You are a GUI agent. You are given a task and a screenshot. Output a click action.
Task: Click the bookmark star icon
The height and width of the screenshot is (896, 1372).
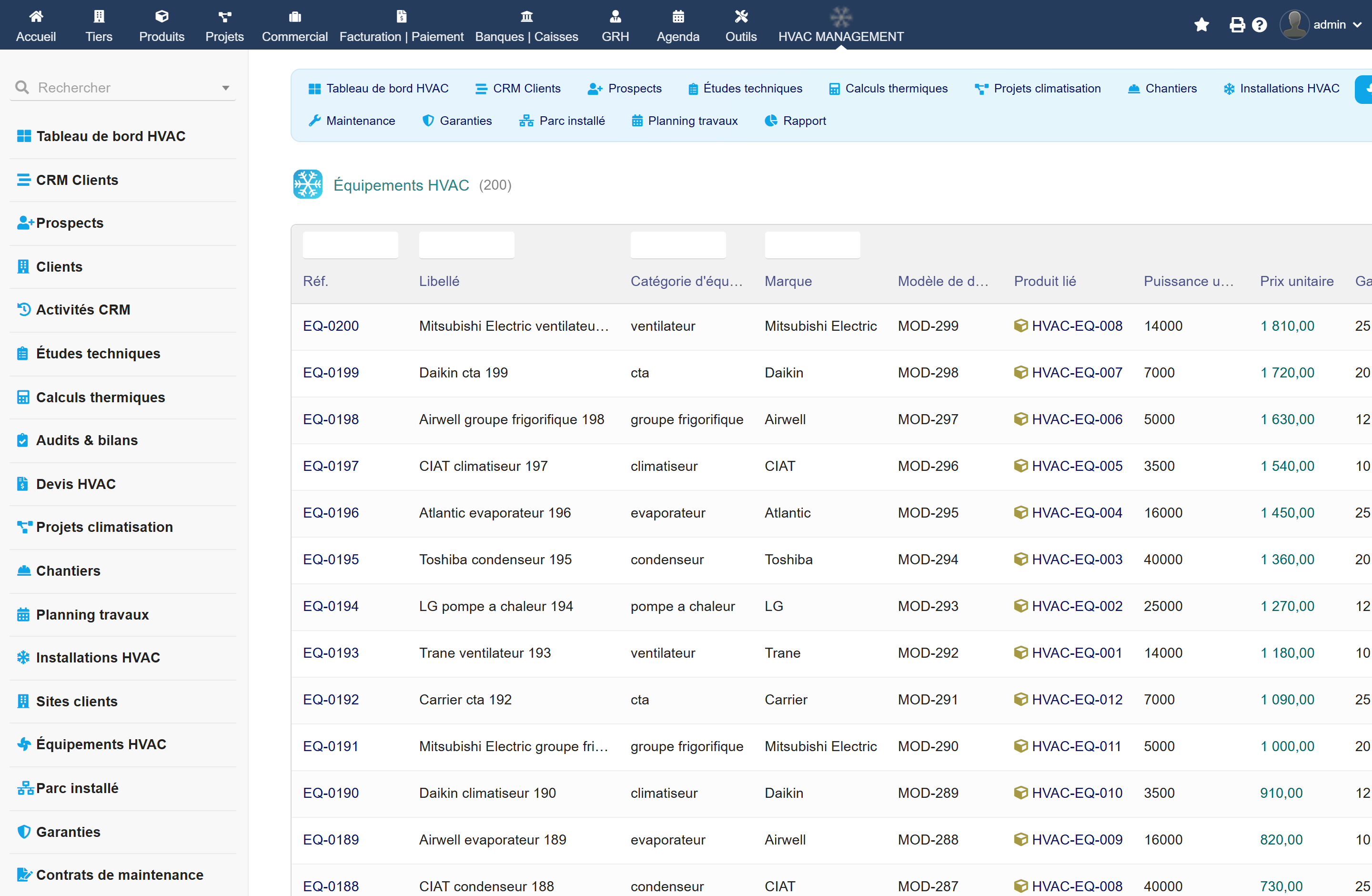[x=1201, y=25]
